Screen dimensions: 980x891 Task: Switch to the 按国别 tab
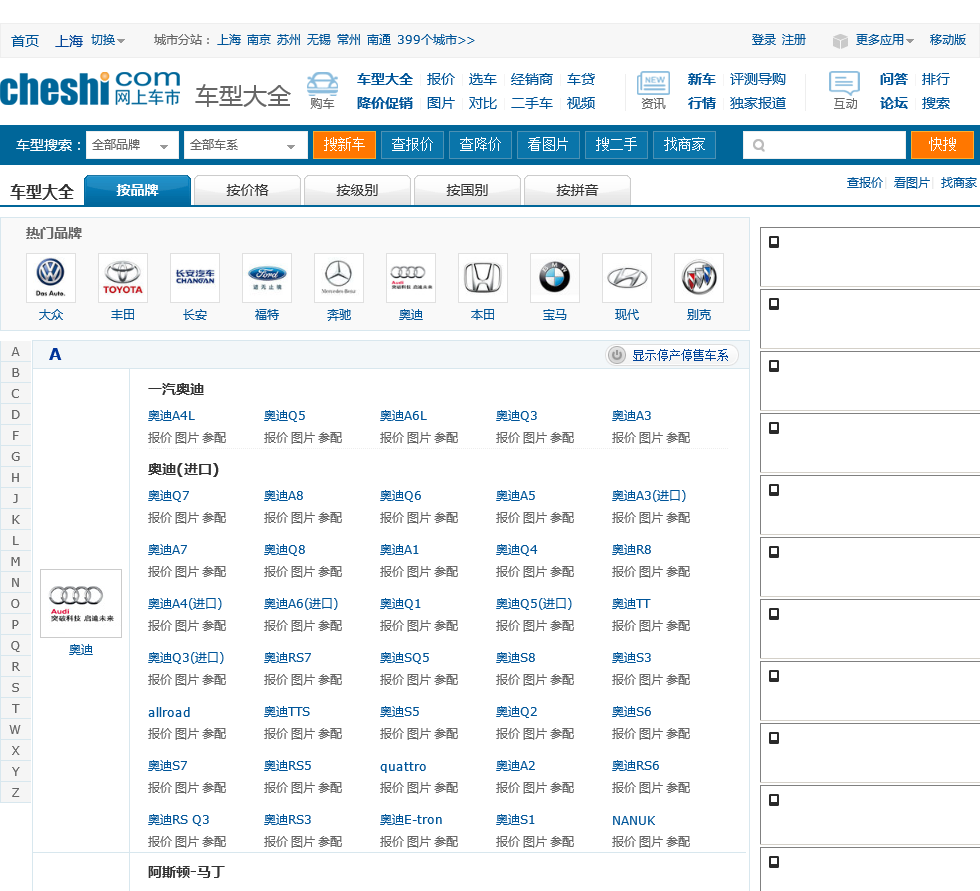pyautogui.click(x=468, y=191)
